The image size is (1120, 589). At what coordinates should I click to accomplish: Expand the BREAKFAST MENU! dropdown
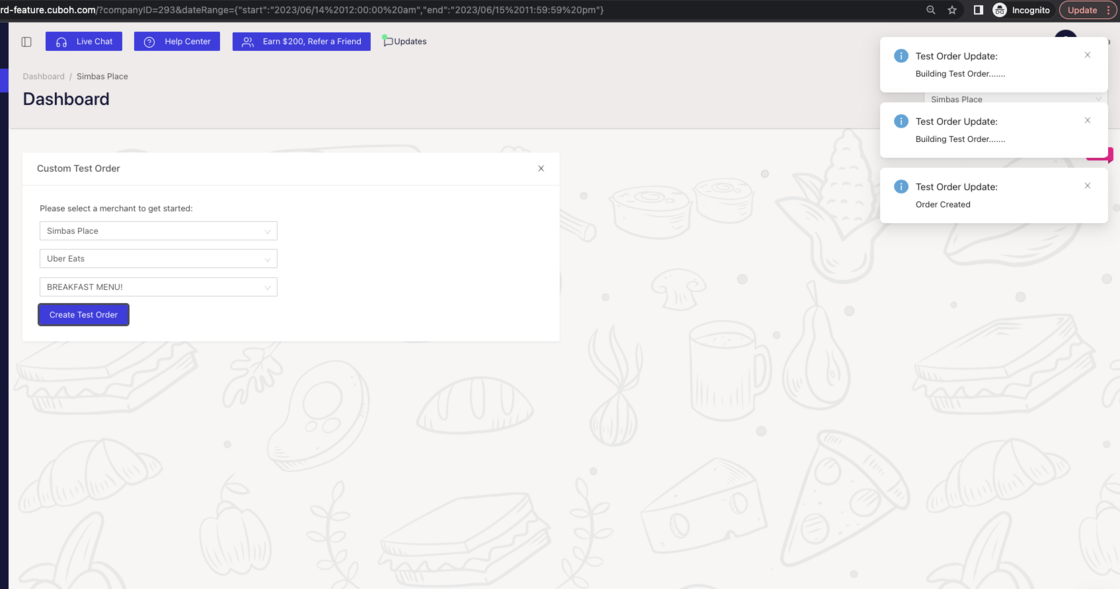pos(158,287)
